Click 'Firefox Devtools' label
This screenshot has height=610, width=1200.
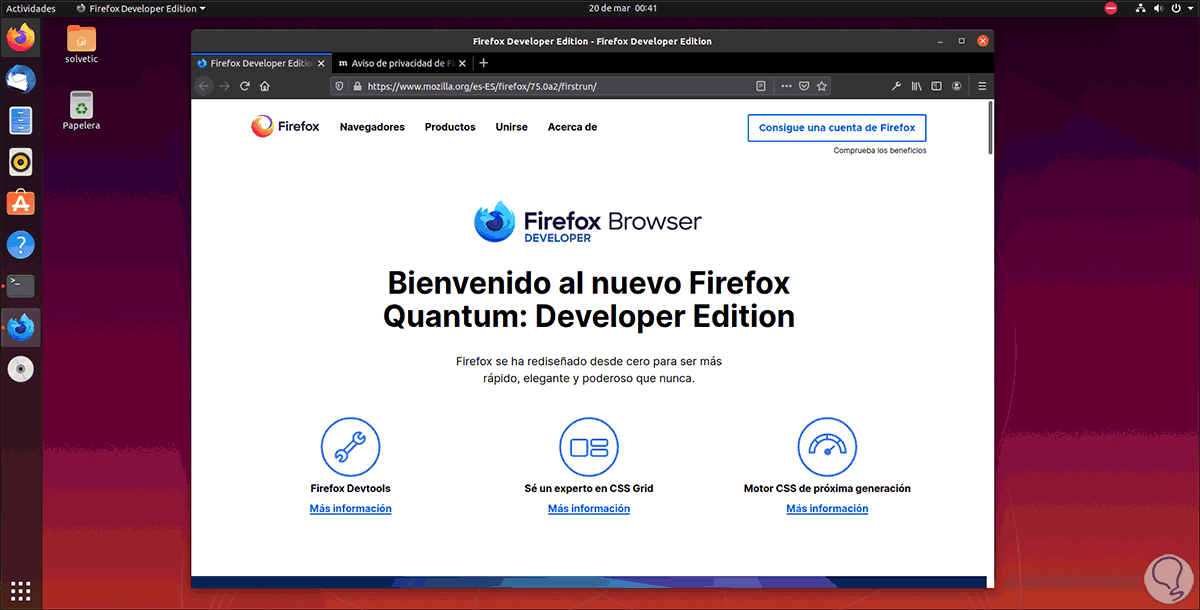tap(350, 488)
